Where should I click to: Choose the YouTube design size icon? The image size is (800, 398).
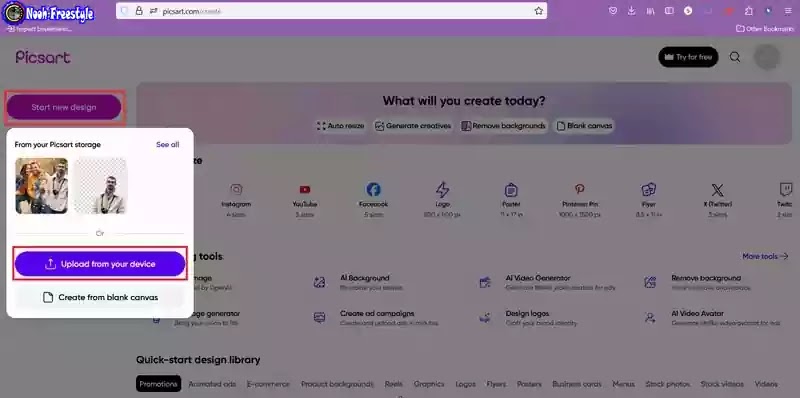coord(305,190)
